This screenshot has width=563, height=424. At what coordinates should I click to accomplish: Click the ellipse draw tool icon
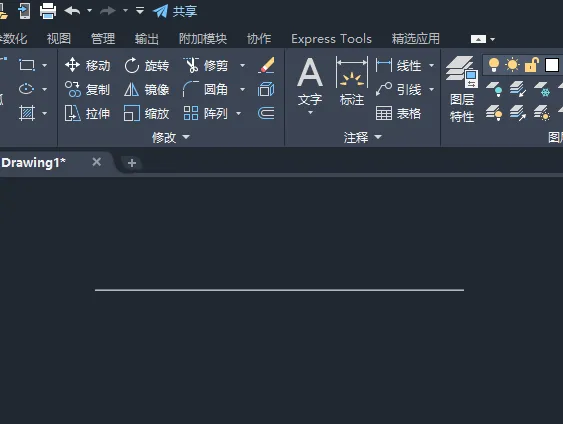click(x=27, y=89)
